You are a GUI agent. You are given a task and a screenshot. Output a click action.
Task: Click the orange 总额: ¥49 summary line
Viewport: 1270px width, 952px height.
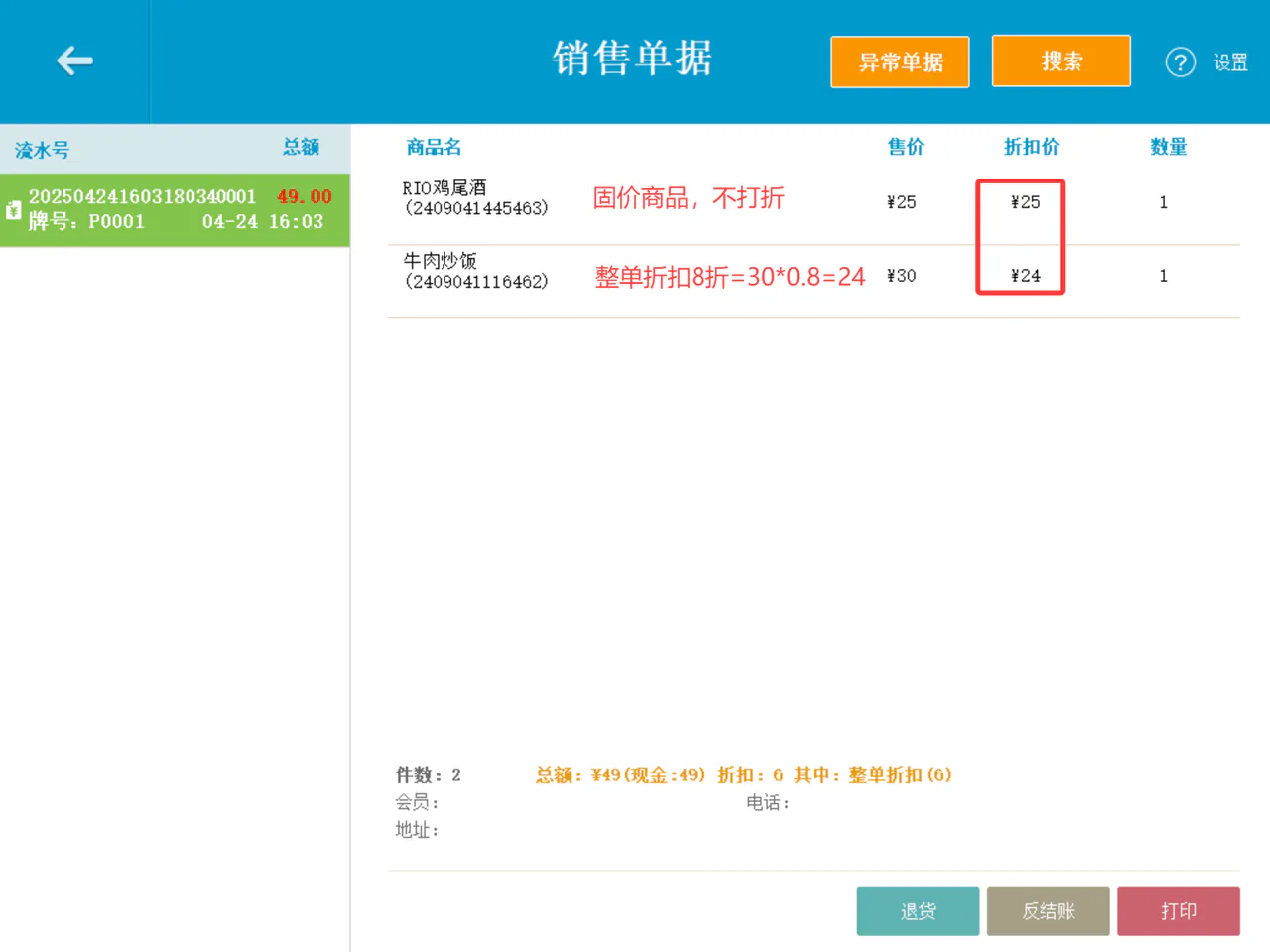coord(743,774)
